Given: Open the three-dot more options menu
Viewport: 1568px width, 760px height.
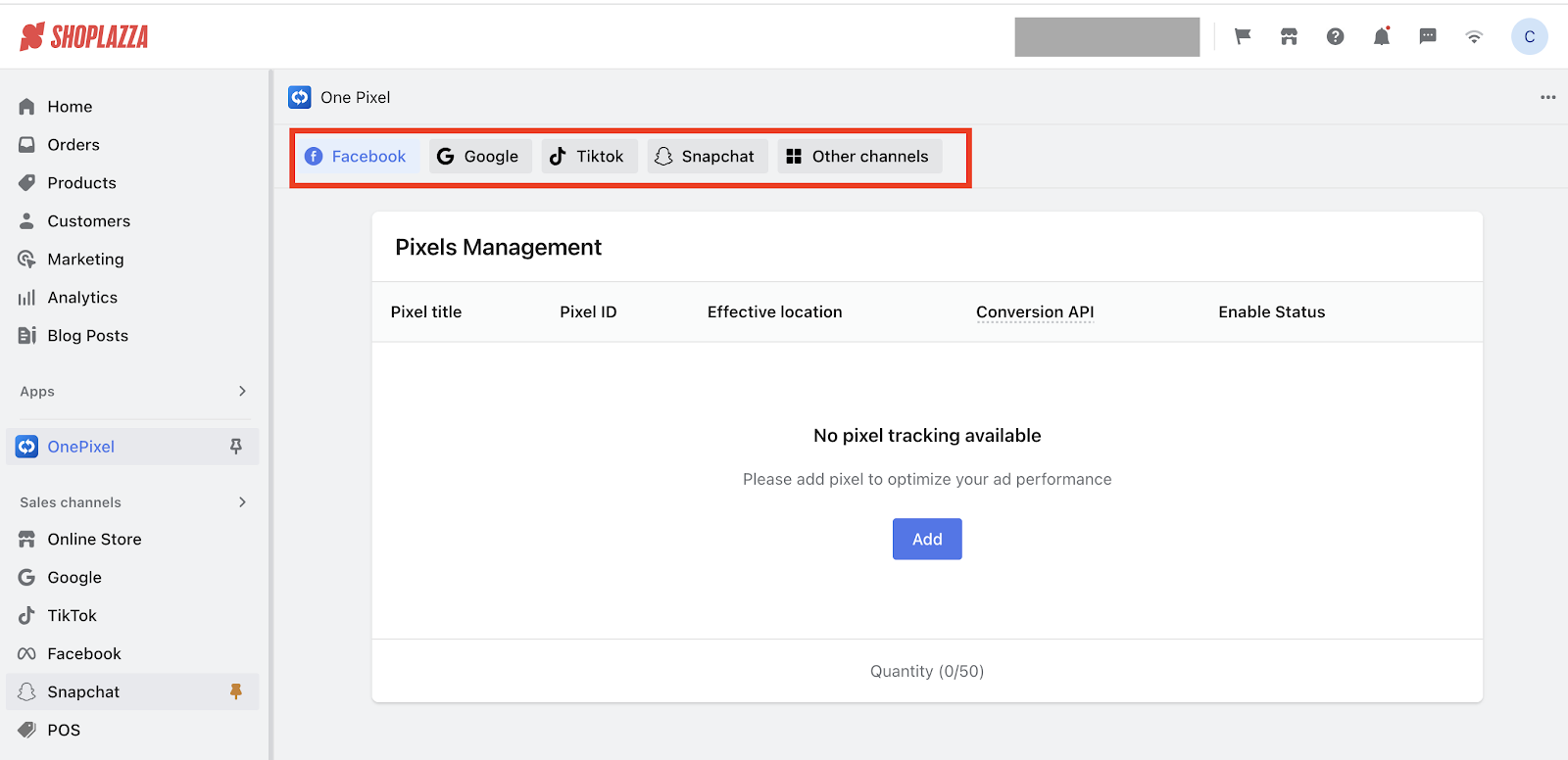Looking at the screenshot, I should (1547, 97).
